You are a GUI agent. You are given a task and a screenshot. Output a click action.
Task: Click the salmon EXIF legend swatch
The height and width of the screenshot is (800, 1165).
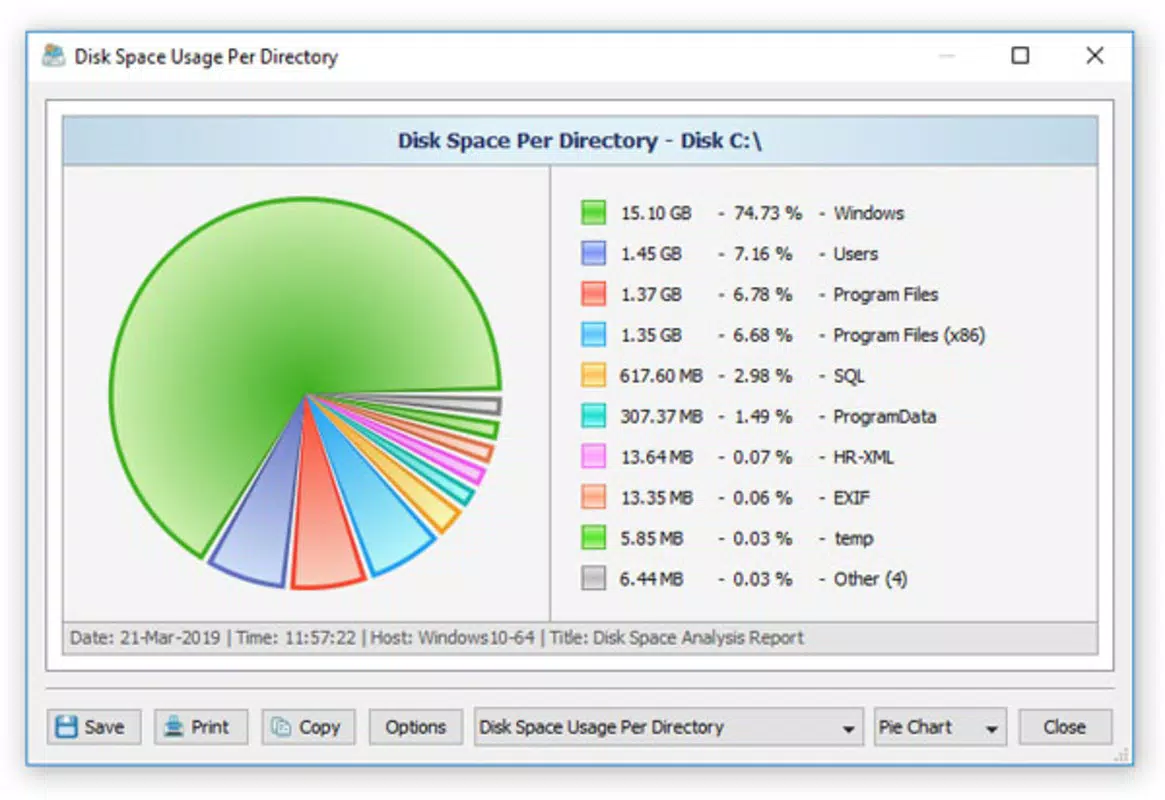tap(593, 497)
